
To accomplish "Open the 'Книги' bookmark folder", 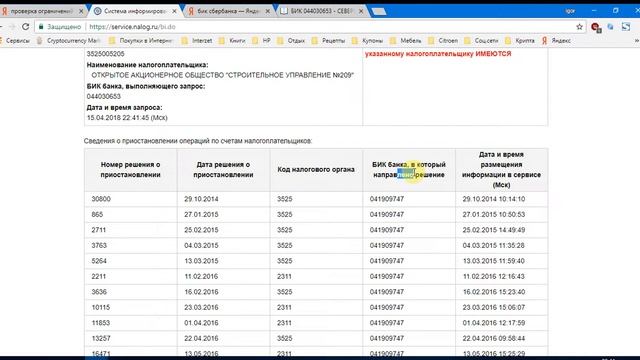I will pos(232,41).
